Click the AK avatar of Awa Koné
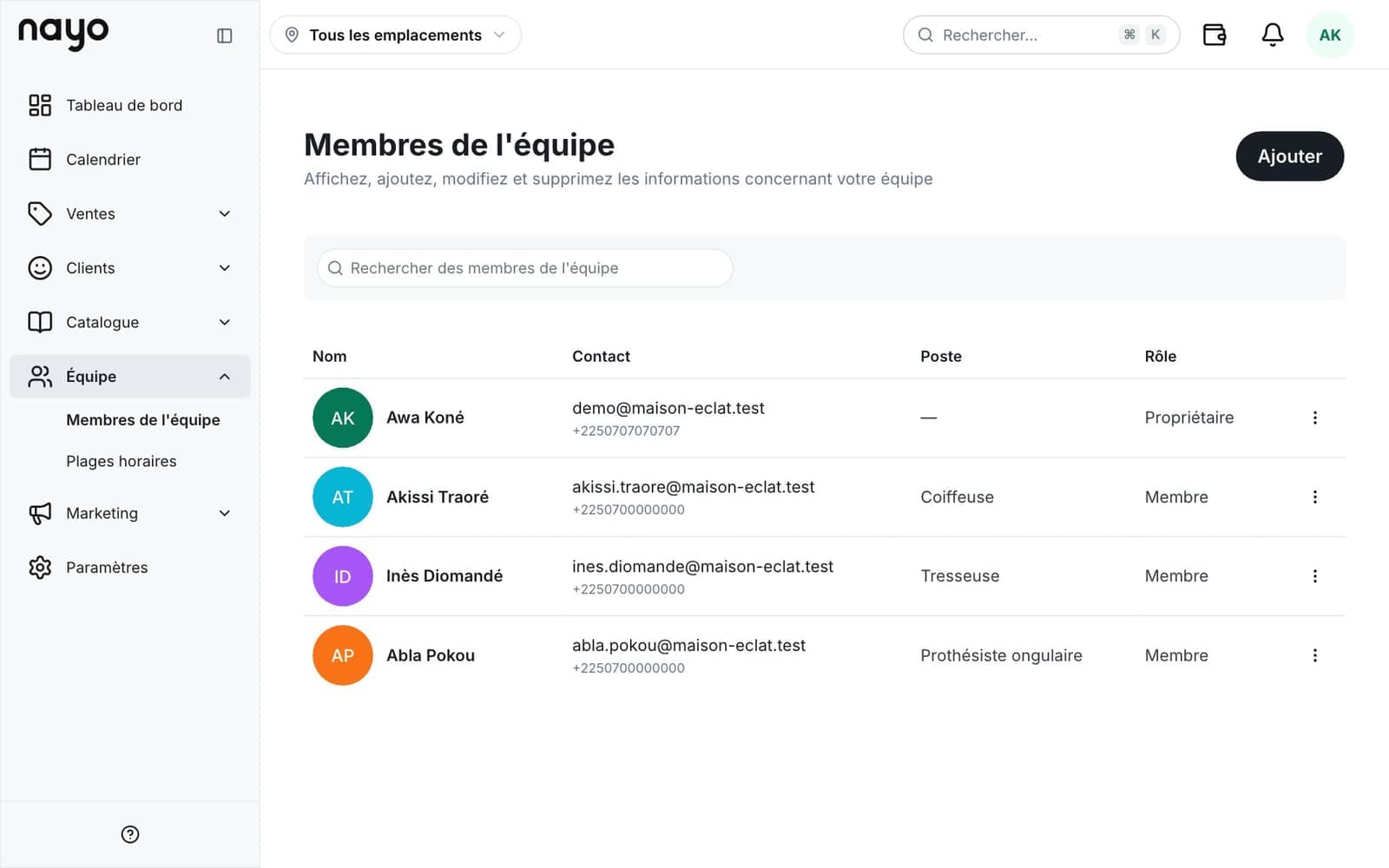1389x868 pixels. click(x=343, y=418)
